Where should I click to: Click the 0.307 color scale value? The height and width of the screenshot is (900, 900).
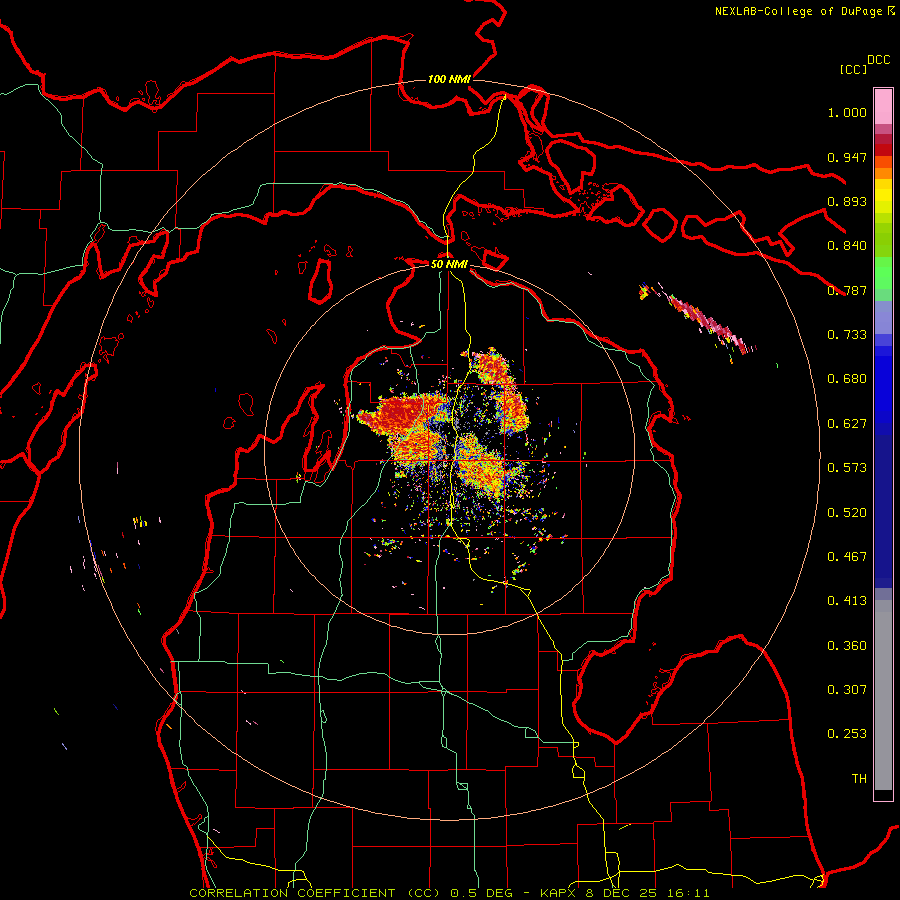(x=847, y=690)
